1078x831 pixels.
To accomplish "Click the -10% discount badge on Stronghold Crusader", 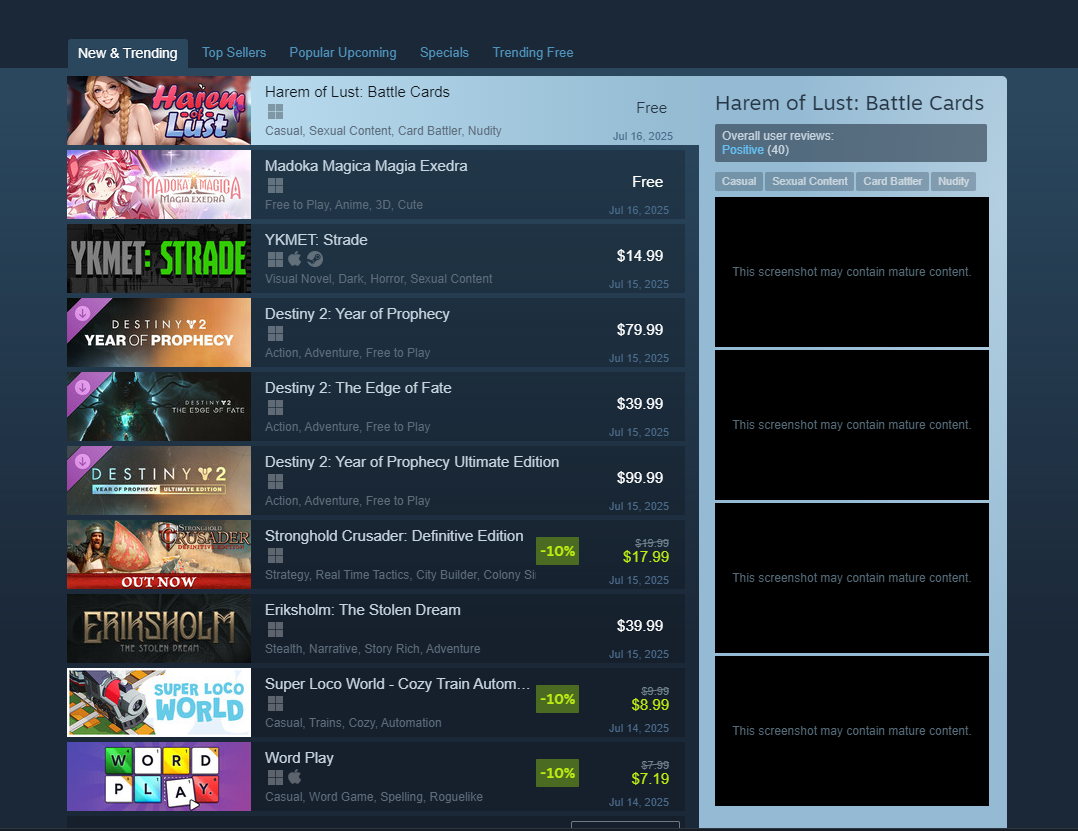I will (x=558, y=551).
